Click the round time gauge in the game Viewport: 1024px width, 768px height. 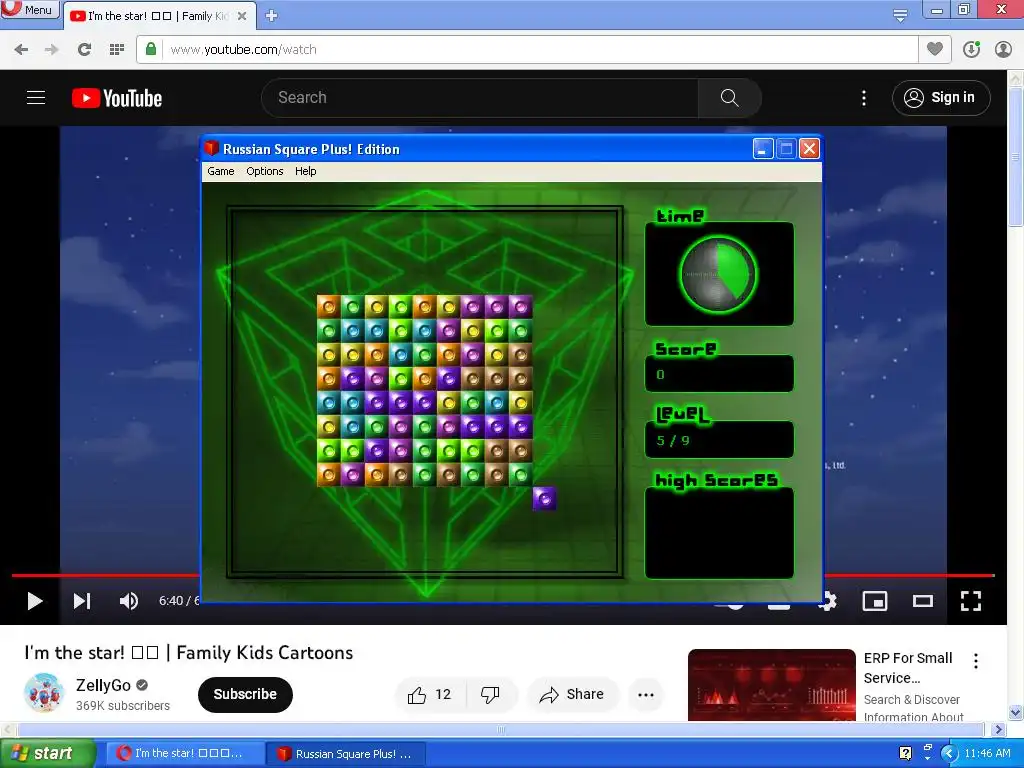[718, 274]
